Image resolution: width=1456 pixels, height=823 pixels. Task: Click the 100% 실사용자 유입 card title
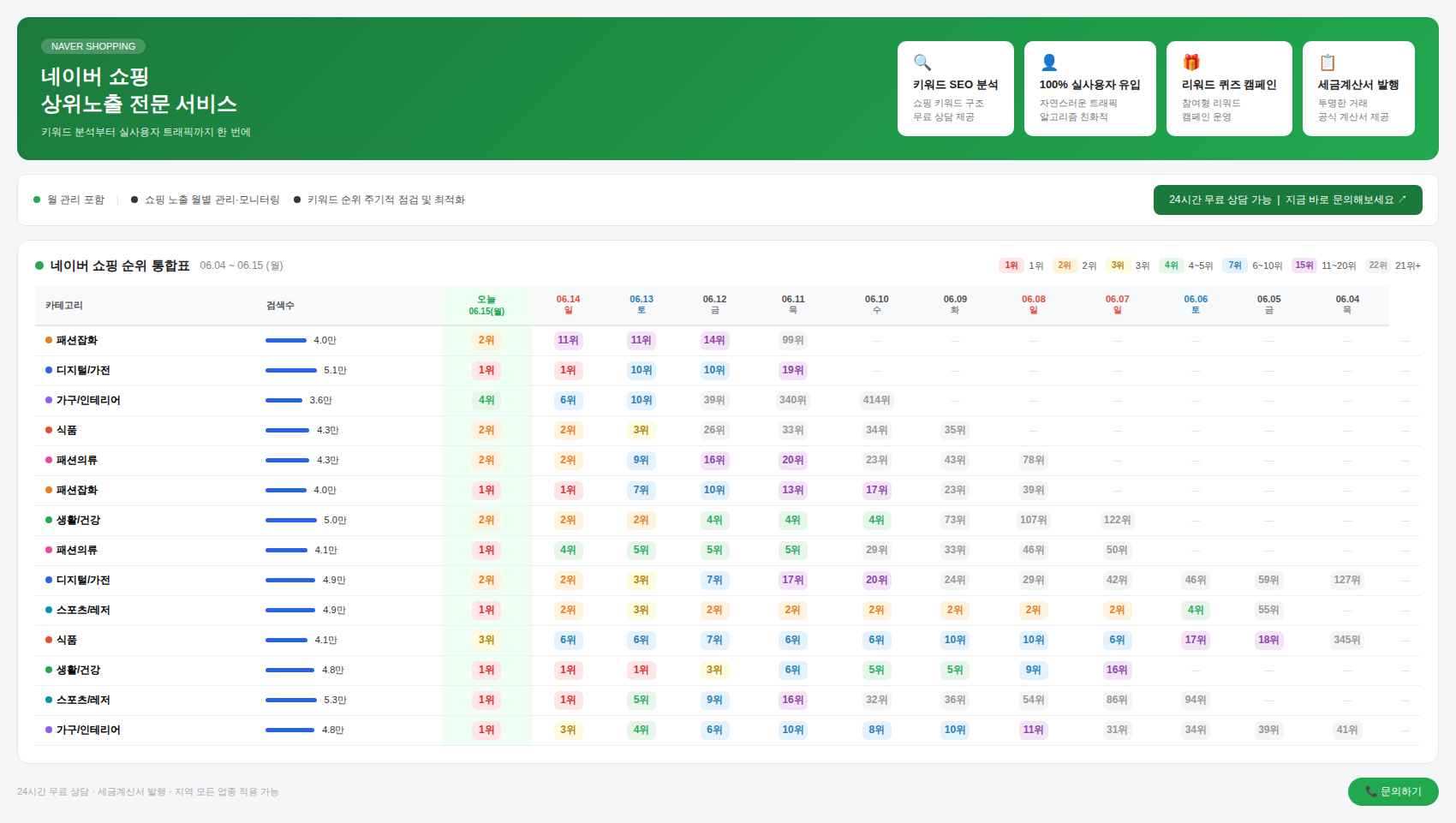1090,85
